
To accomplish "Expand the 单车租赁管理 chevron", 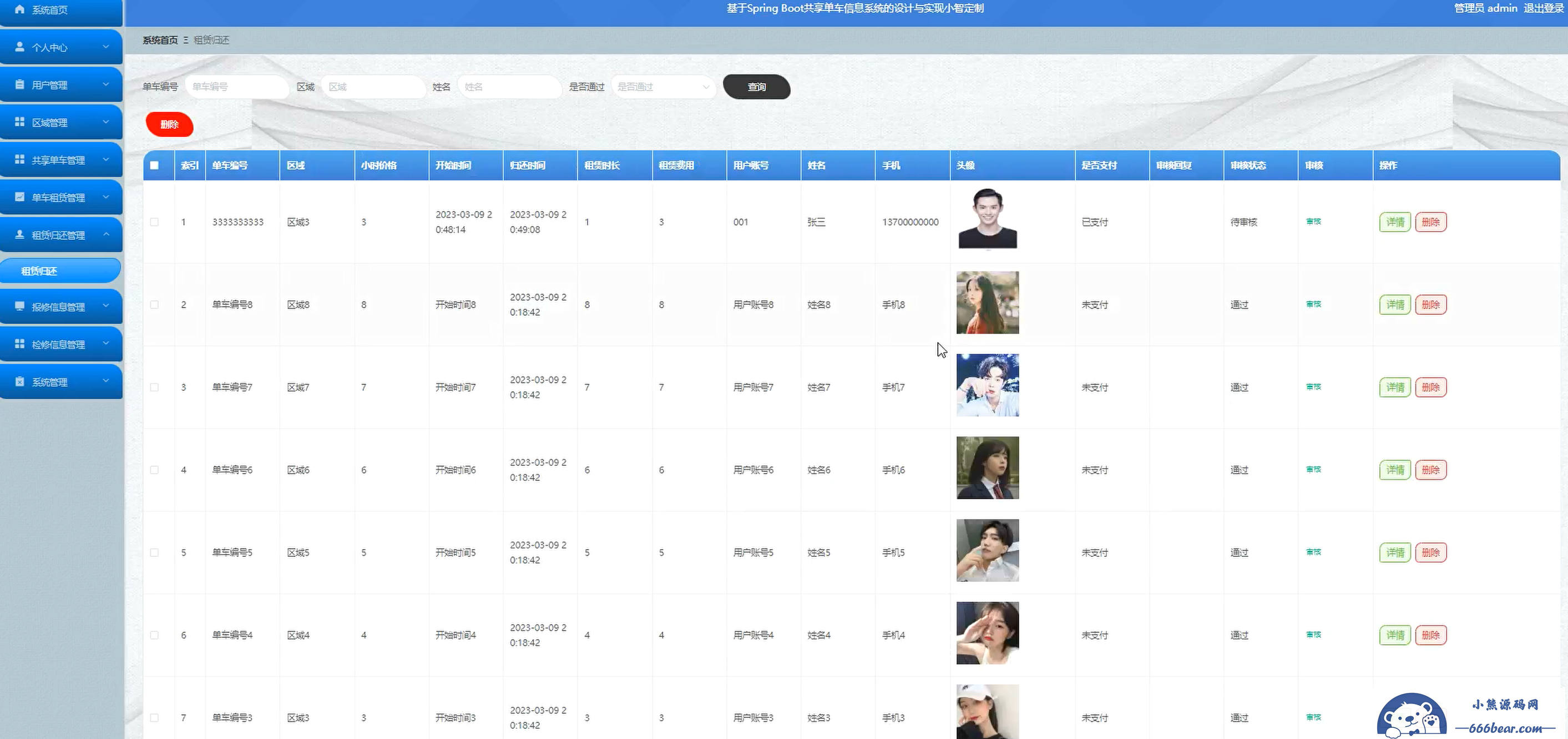I will coord(106,197).
